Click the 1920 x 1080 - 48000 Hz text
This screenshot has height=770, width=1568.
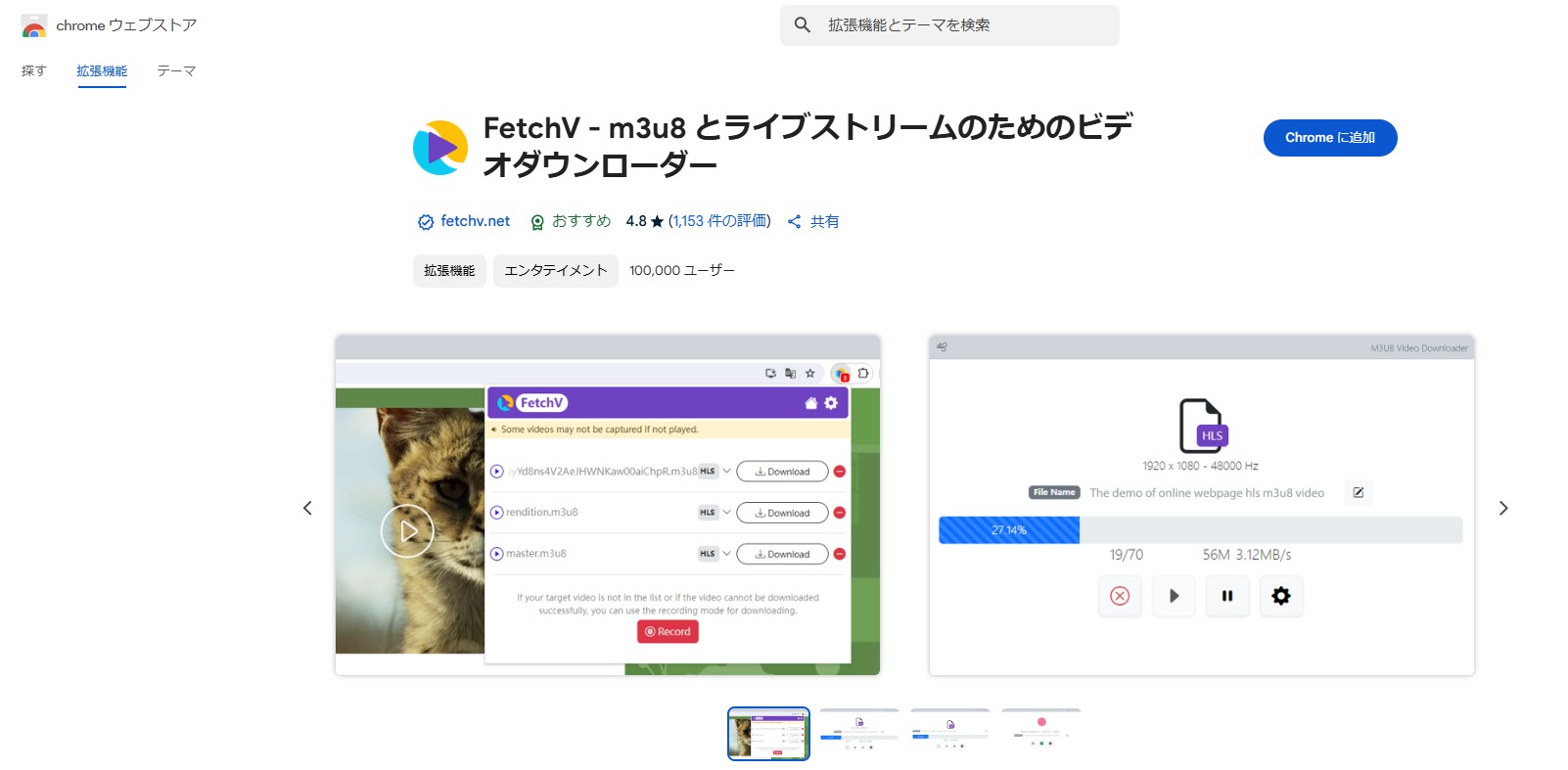coord(1200,466)
